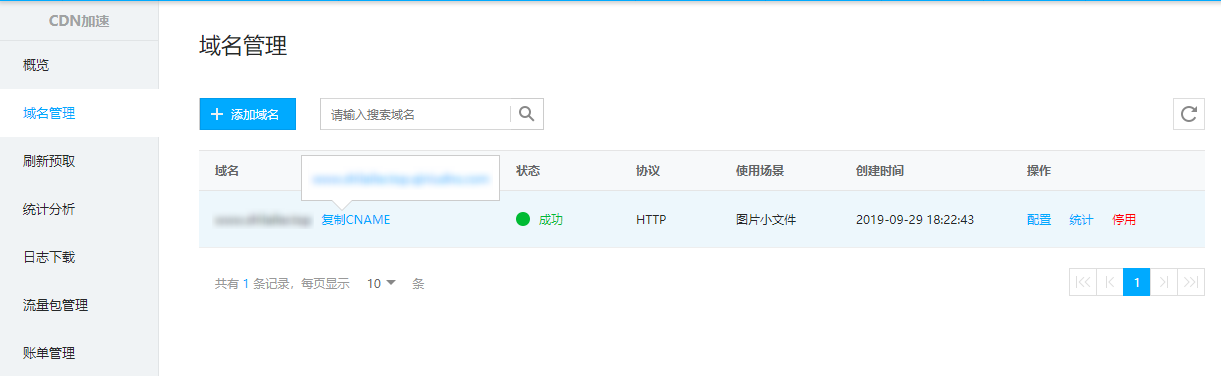Focus the domain search input field
Image resolution: width=1221 pixels, height=376 pixels.
tap(415, 114)
